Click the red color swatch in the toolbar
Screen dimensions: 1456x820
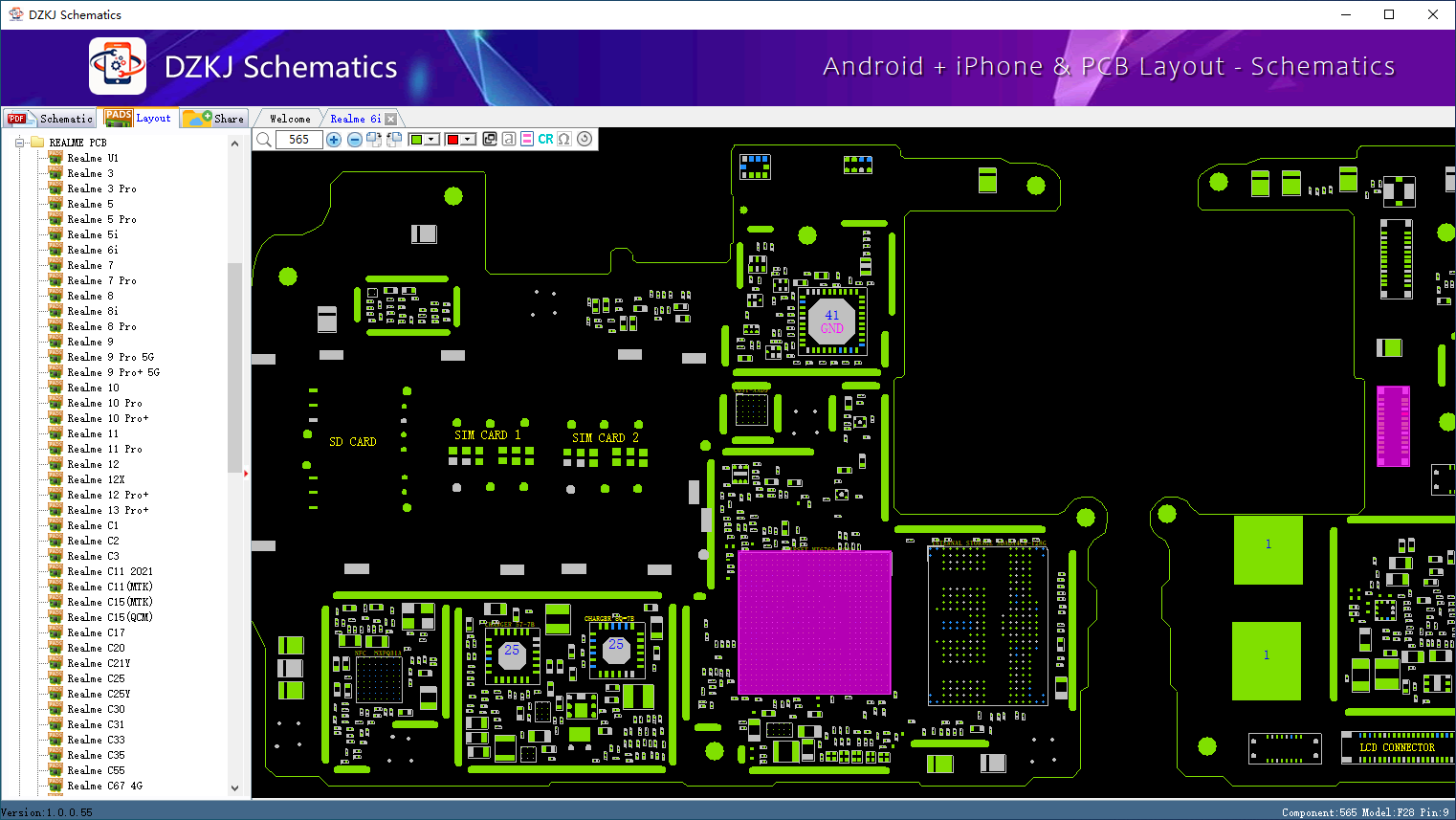[x=452, y=140]
